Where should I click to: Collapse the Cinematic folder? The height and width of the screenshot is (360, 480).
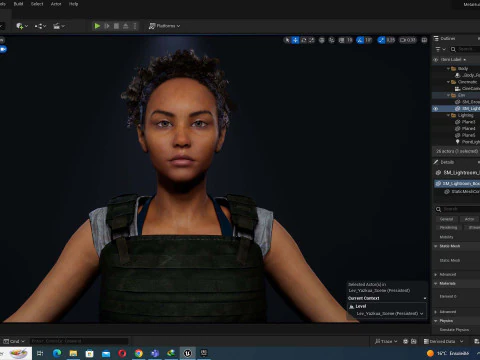pos(448,82)
